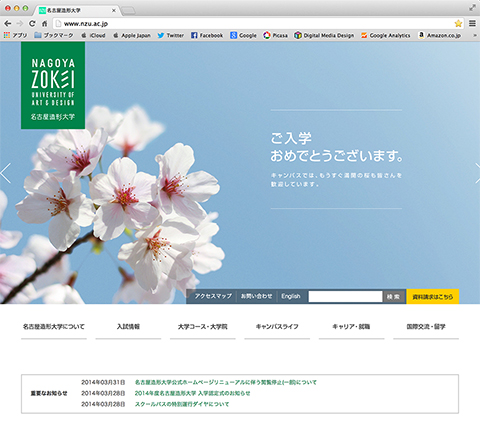The image size is (480, 425).
Task: Open the Facebook bookmark
Action: (207, 35)
